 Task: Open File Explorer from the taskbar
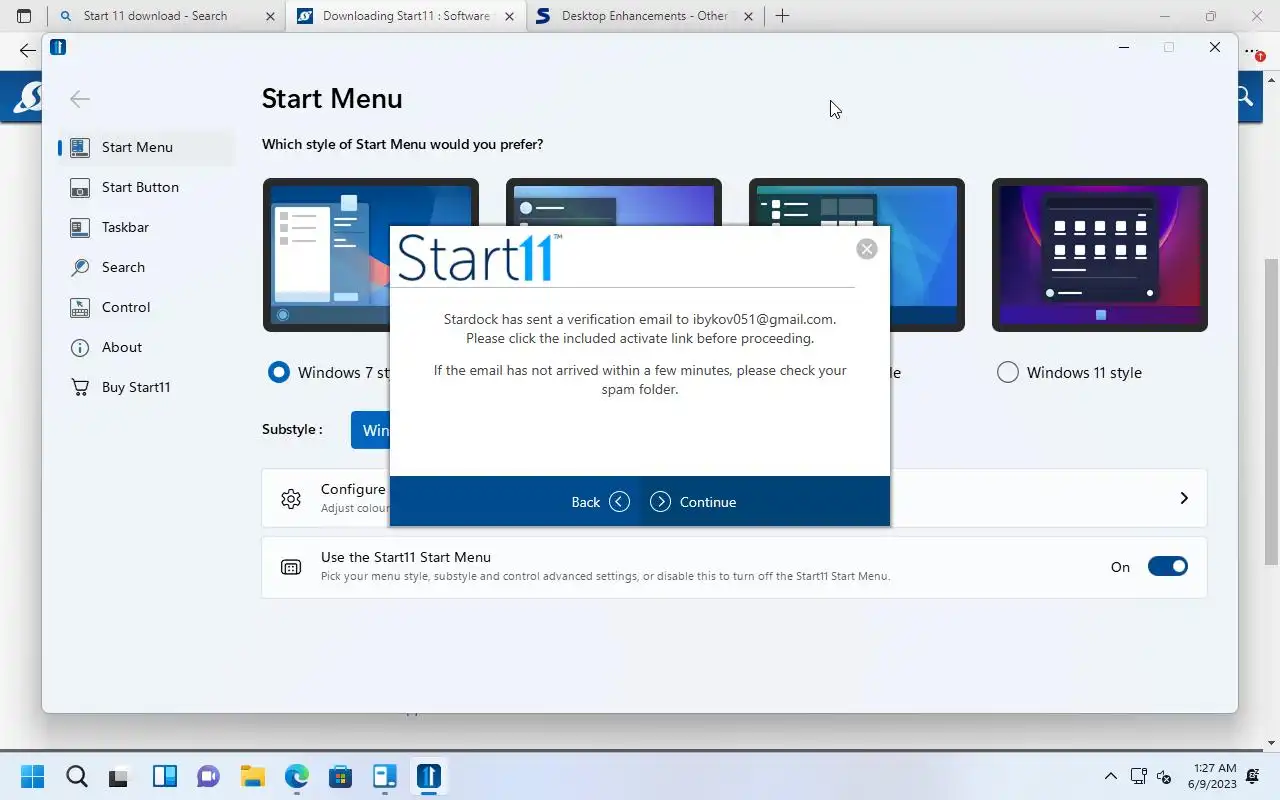click(x=252, y=777)
